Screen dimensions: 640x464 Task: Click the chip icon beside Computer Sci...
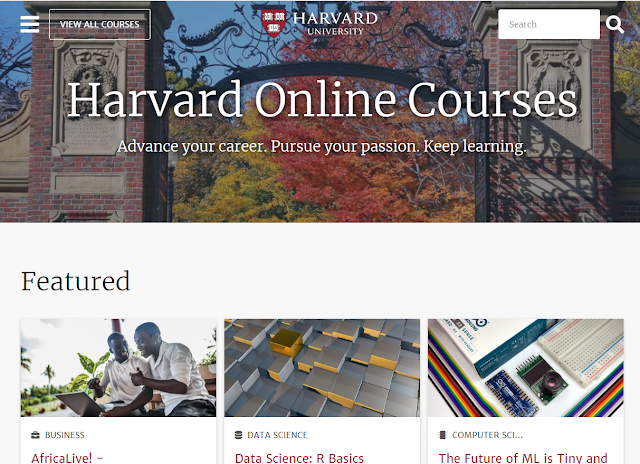(442, 435)
